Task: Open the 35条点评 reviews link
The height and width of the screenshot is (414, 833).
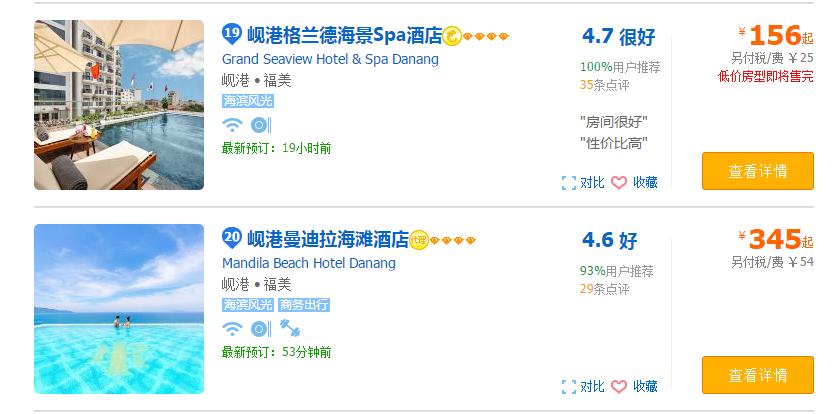Action: (x=604, y=85)
